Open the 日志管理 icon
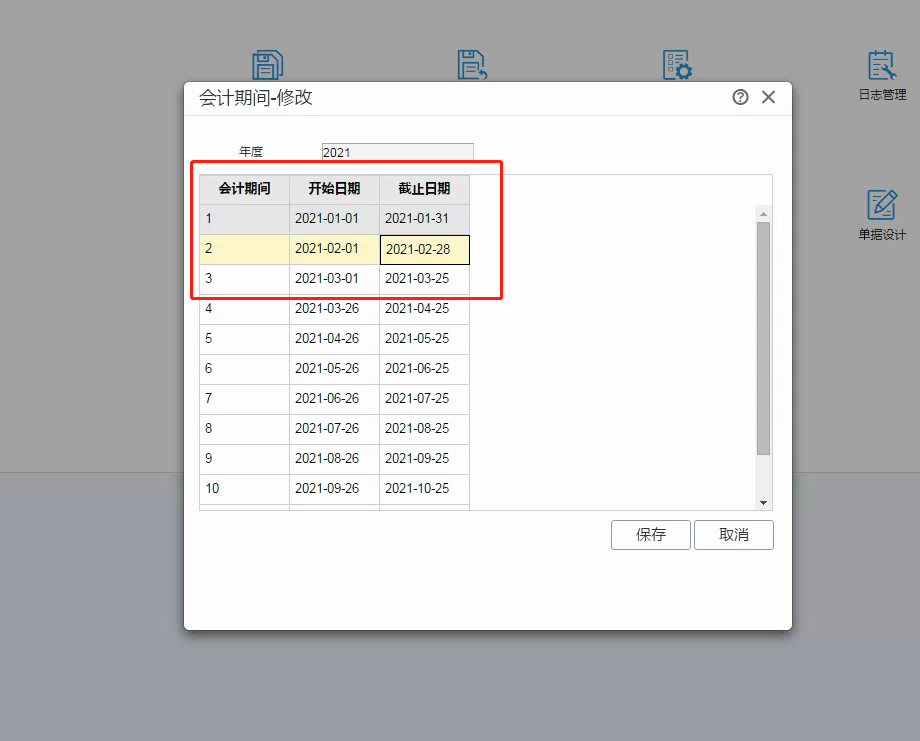The image size is (920, 741). (882, 75)
